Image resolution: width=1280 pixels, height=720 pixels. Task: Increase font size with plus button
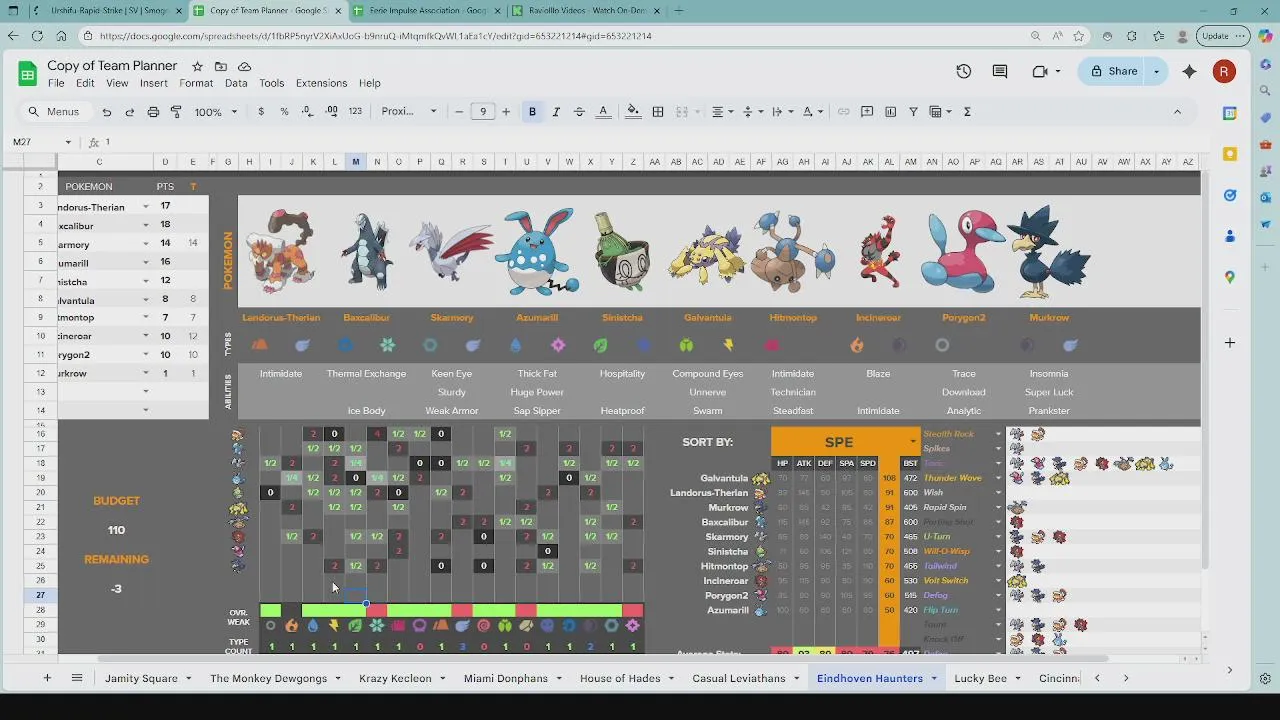[506, 112]
